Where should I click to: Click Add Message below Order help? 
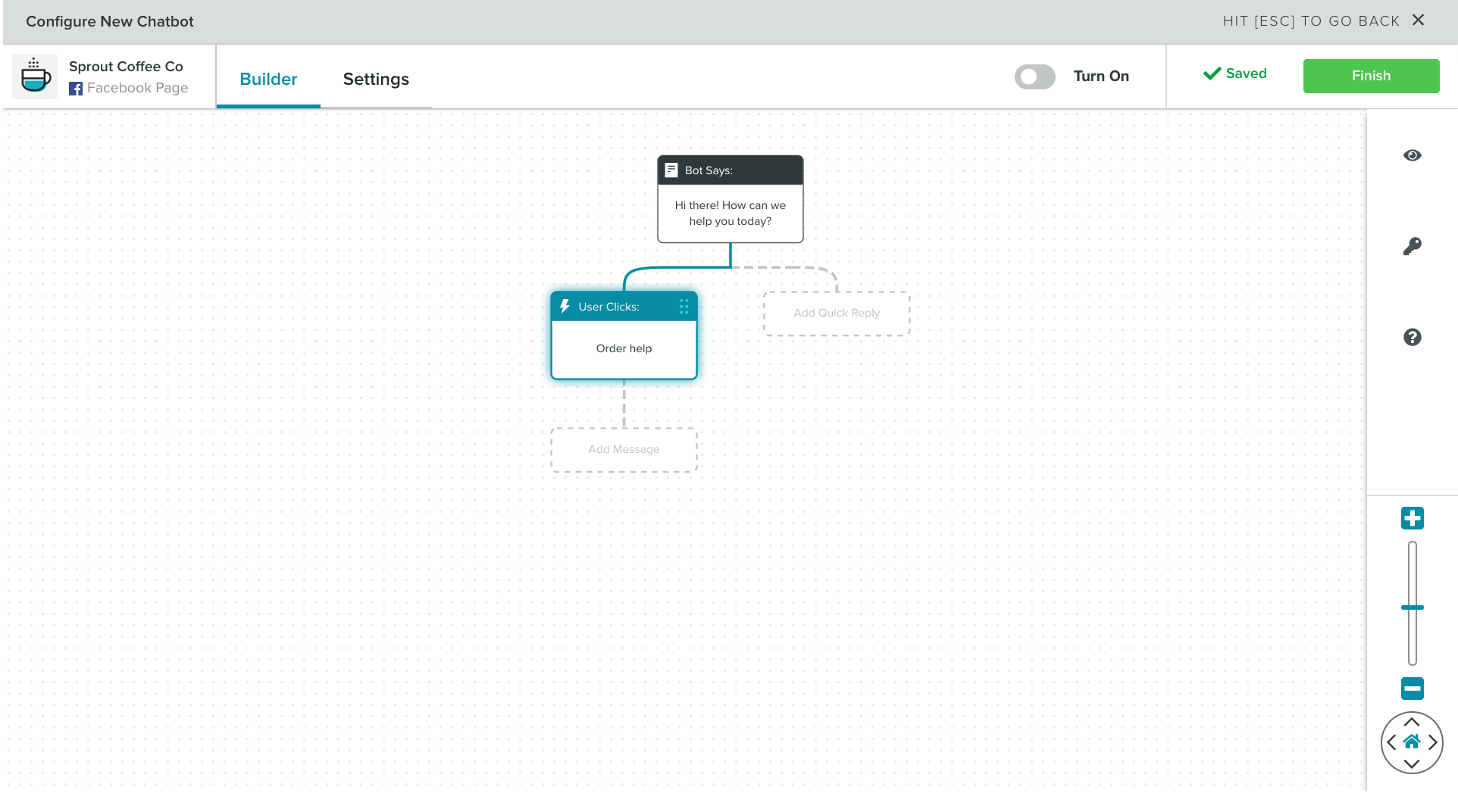point(623,449)
